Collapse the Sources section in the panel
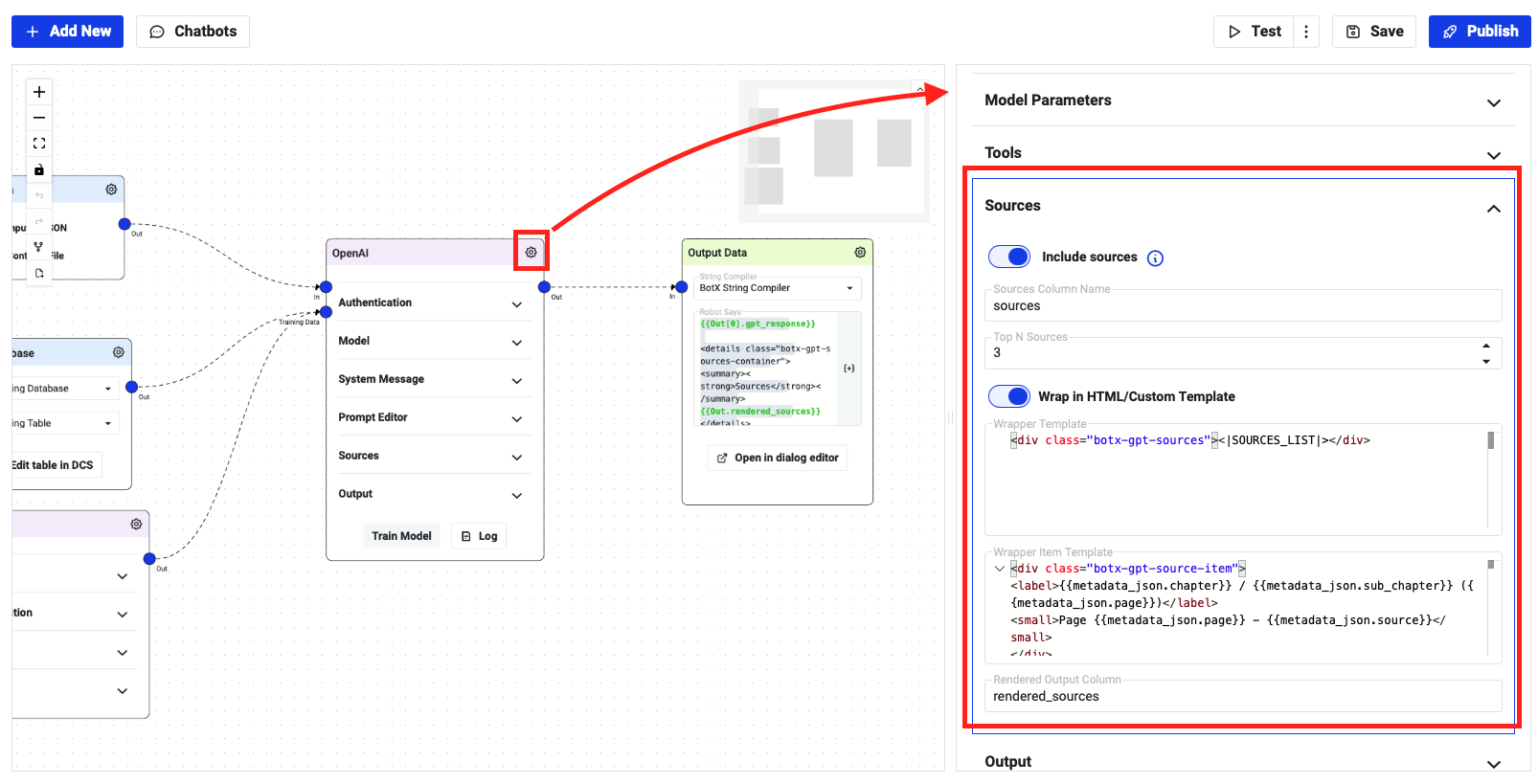This screenshot has height=784, width=1538. coord(1493,208)
